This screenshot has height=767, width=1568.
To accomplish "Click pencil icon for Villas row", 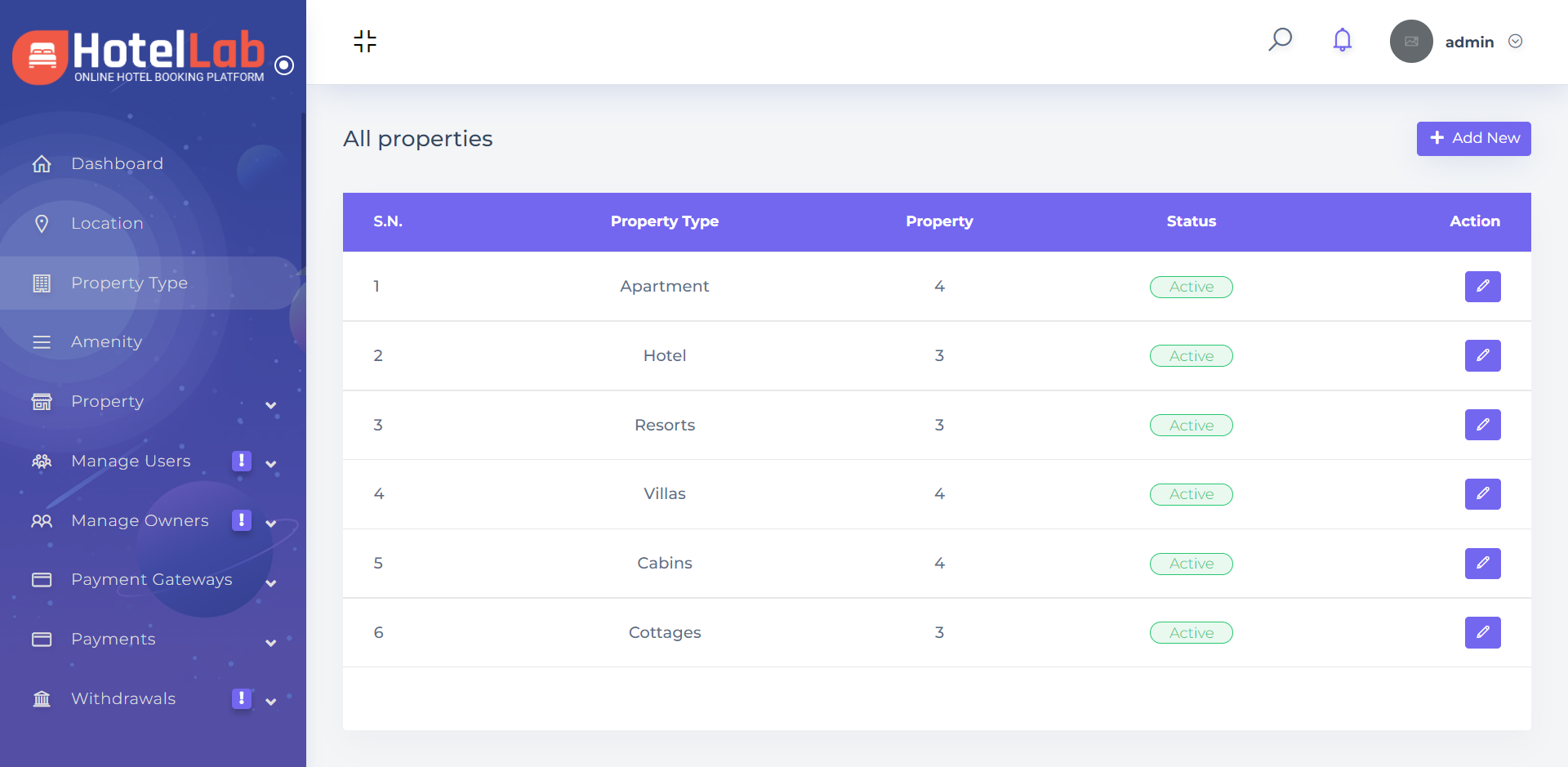I will pyautogui.click(x=1482, y=494).
